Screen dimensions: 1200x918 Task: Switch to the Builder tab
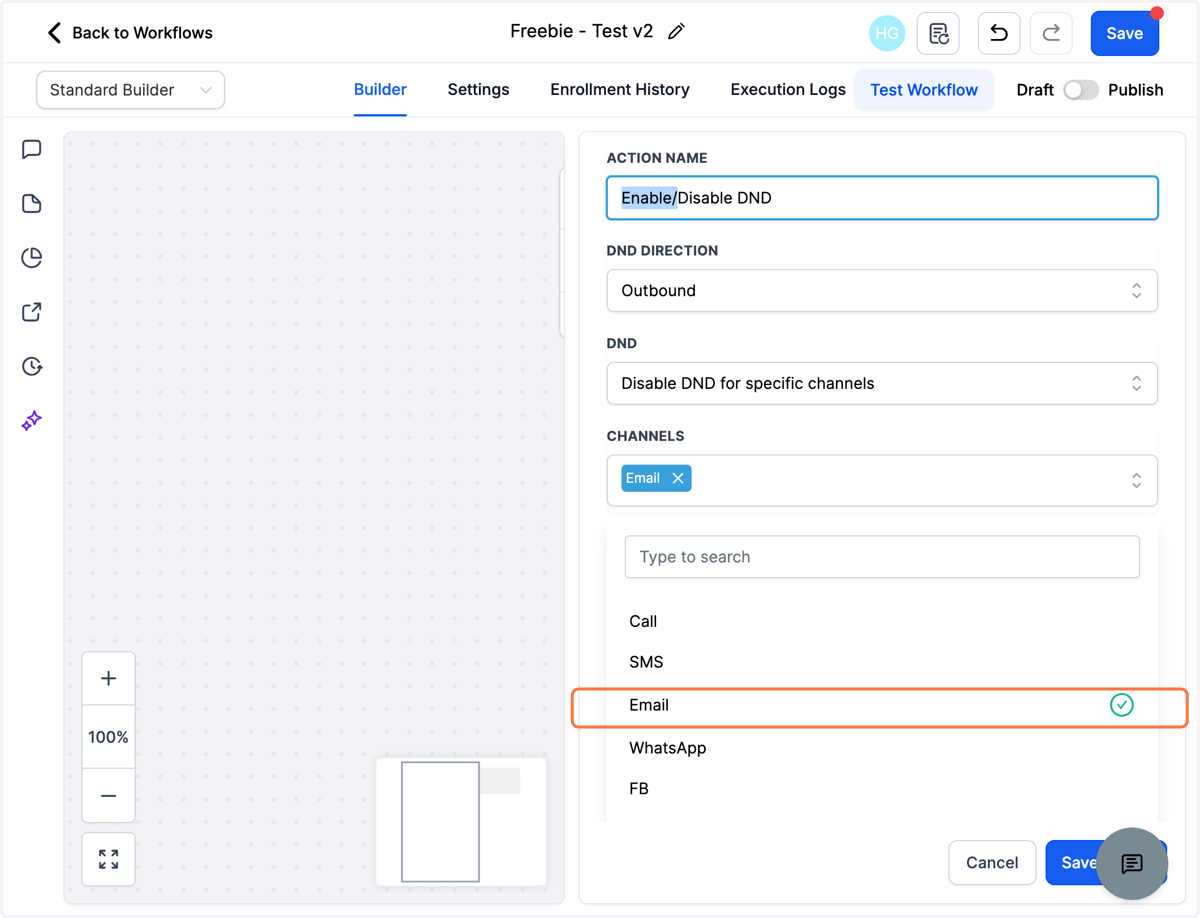point(380,90)
